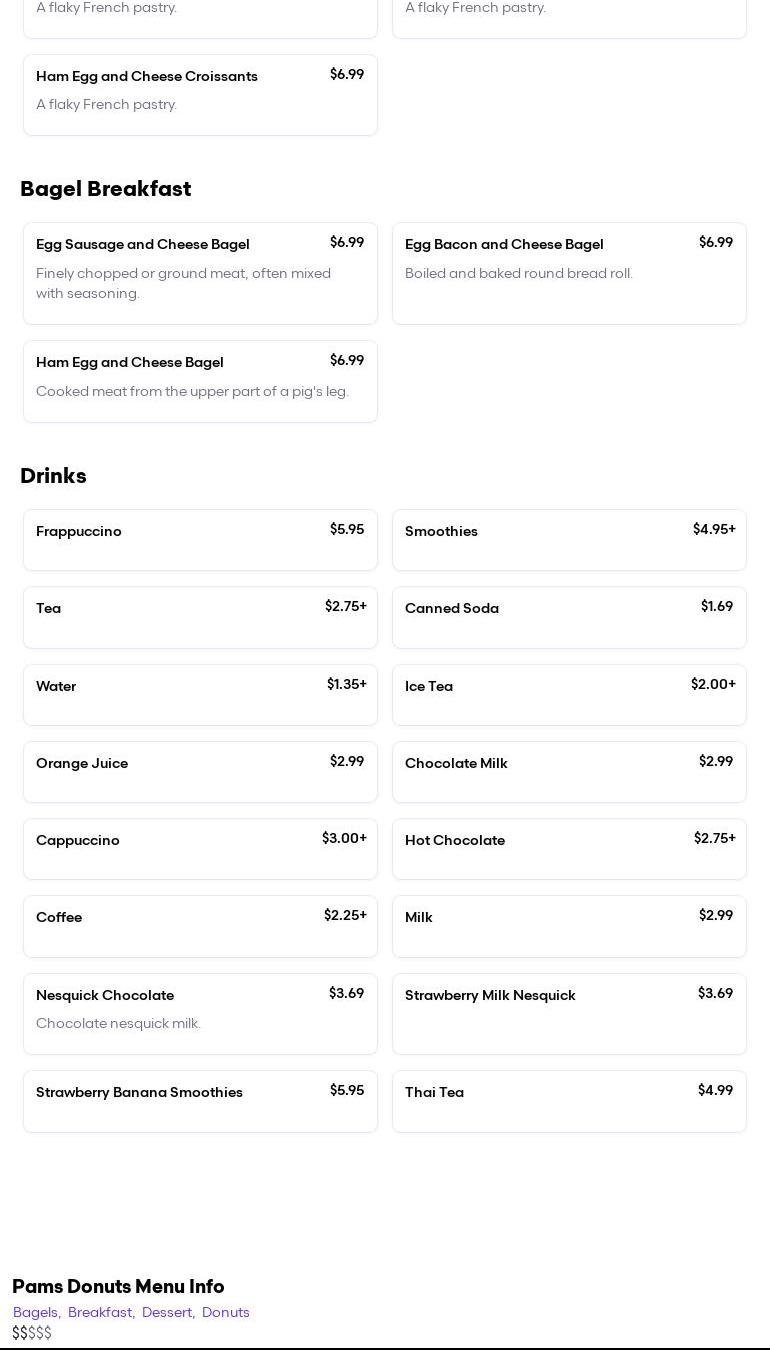Pick the Ham Egg and Cheese Bagel
The image size is (770, 1350).
[200, 381]
